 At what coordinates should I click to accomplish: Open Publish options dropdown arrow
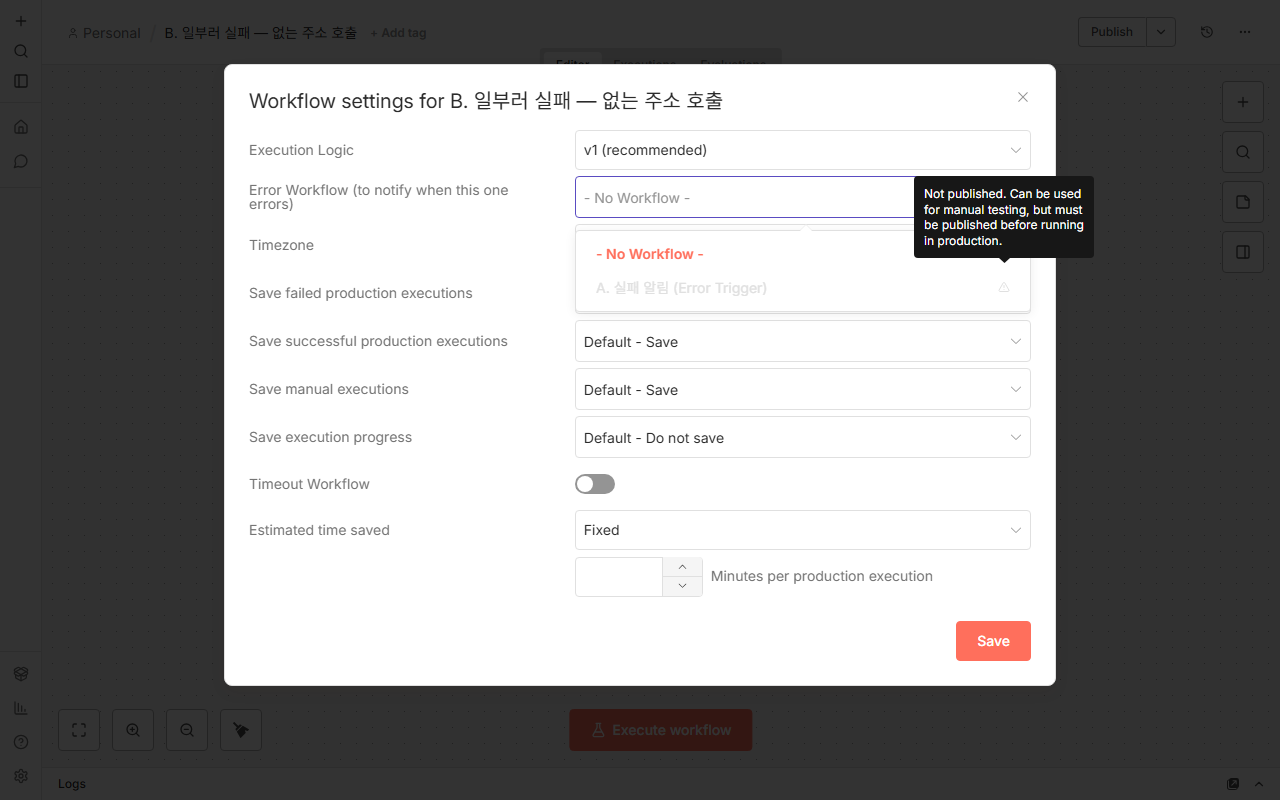[x=1161, y=32]
